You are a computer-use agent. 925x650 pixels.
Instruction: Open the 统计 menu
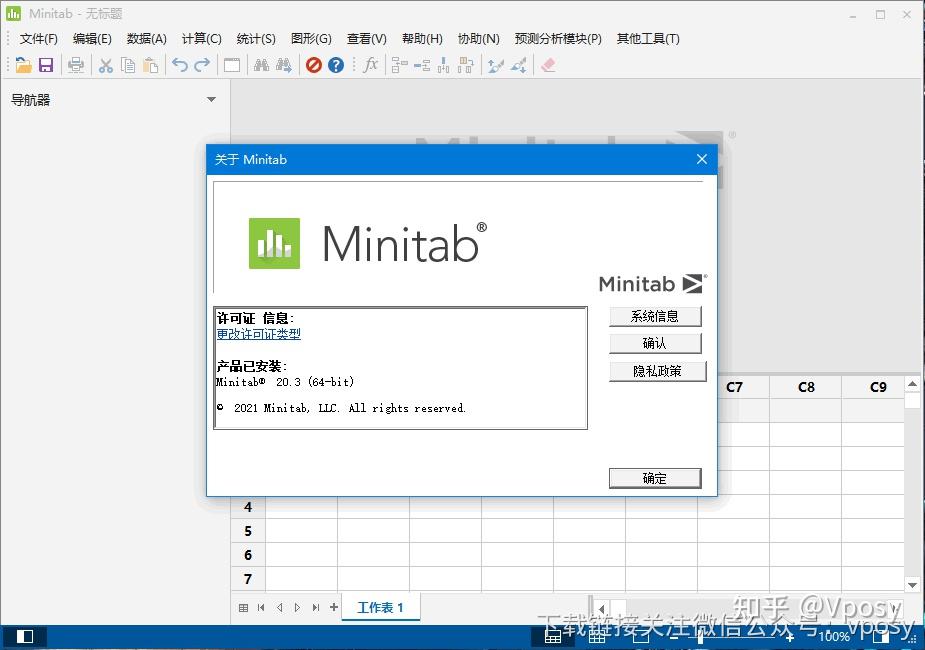coord(256,39)
